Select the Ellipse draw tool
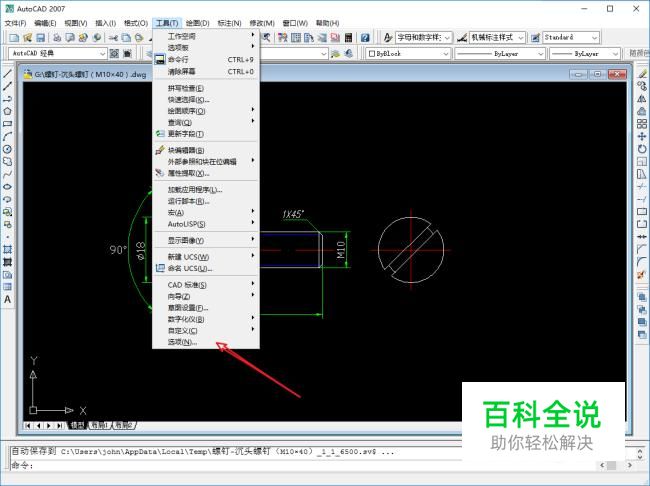The width and height of the screenshot is (650, 486). (x=7, y=187)
